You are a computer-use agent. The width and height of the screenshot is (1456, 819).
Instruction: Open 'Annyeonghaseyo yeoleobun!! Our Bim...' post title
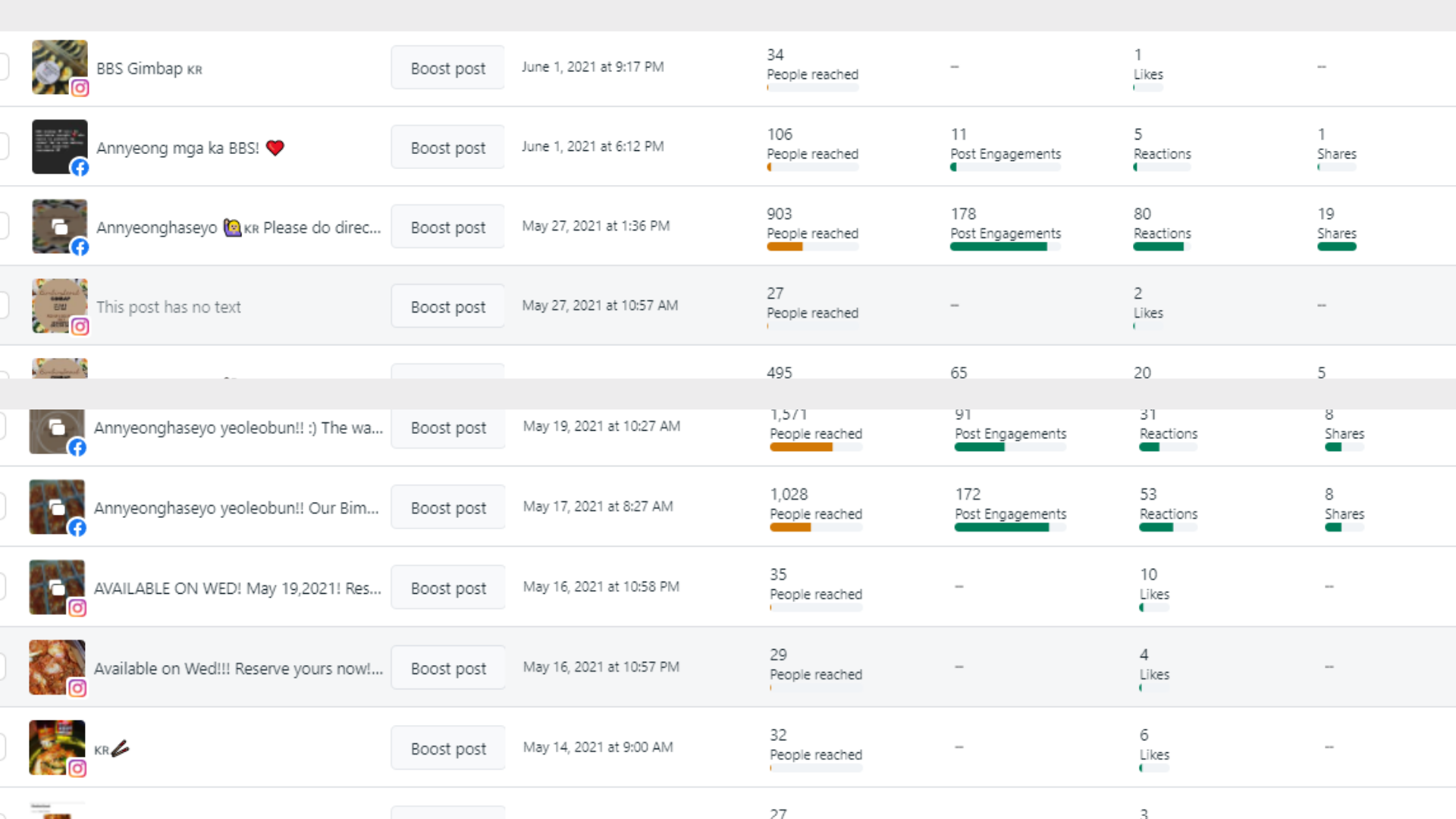(236, 508)
